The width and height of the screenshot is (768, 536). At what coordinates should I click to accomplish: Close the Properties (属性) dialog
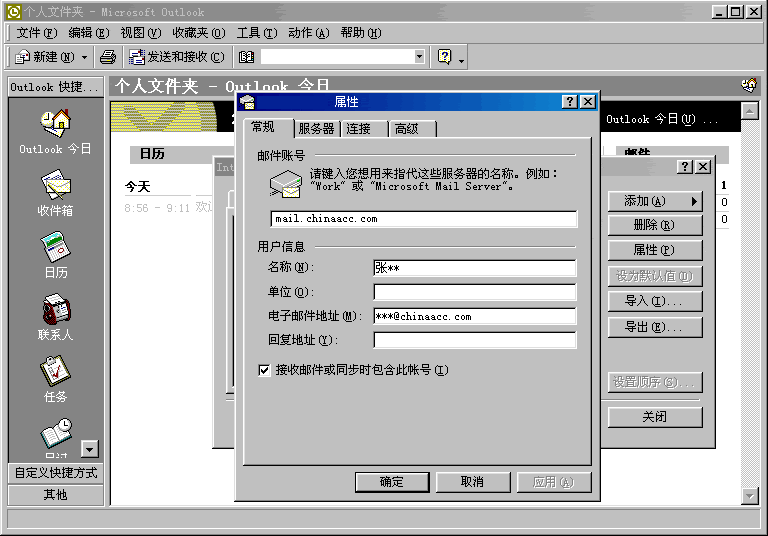[x=588, y=101]
